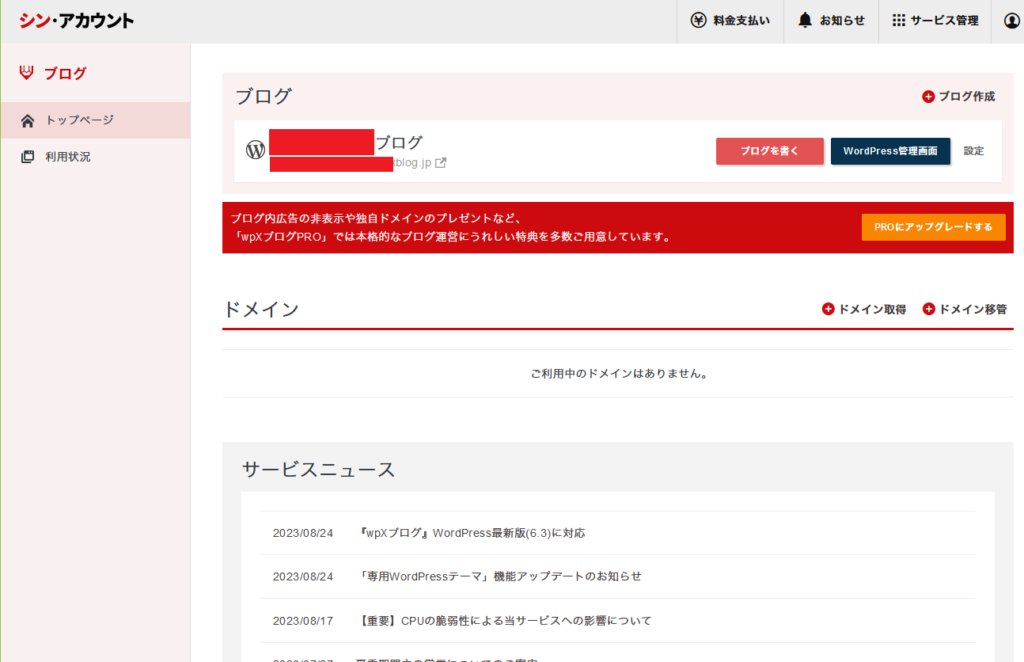The width and height of the screenshot is (1024, 662).
Task: Click the wpXブログPRO promotional banner text
Action: point(451,227)
